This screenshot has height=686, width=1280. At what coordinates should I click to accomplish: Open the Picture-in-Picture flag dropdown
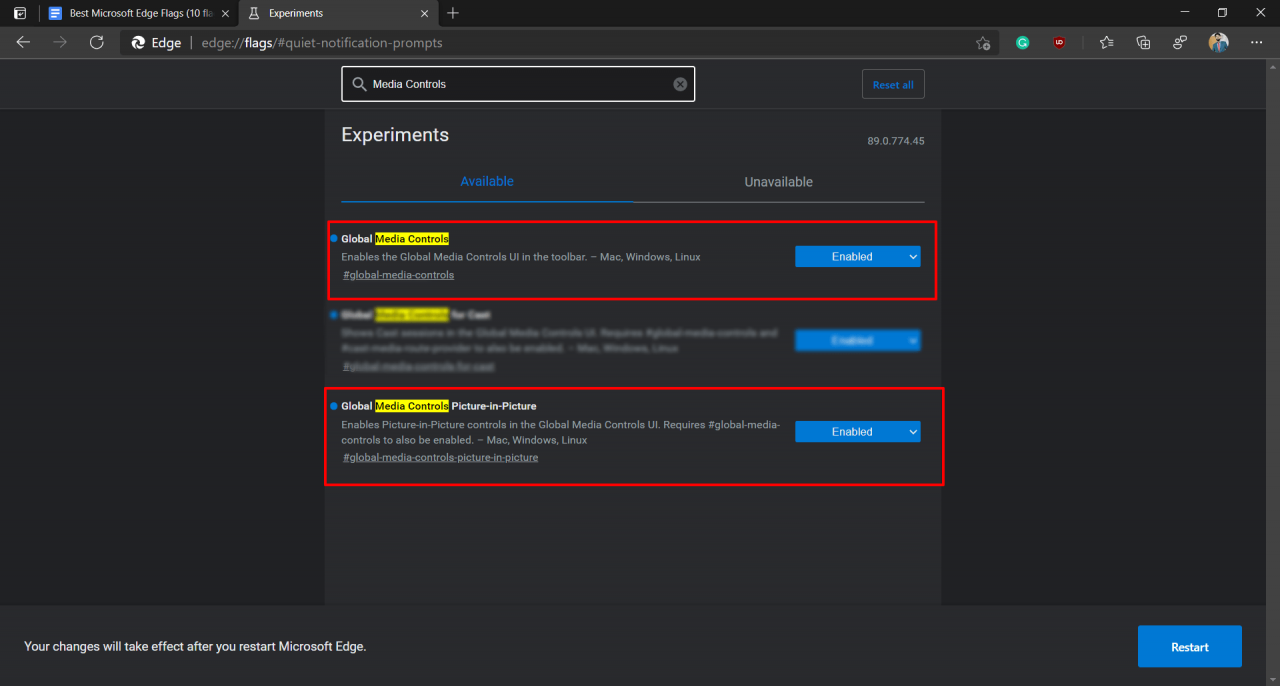(x=857, y=431)
